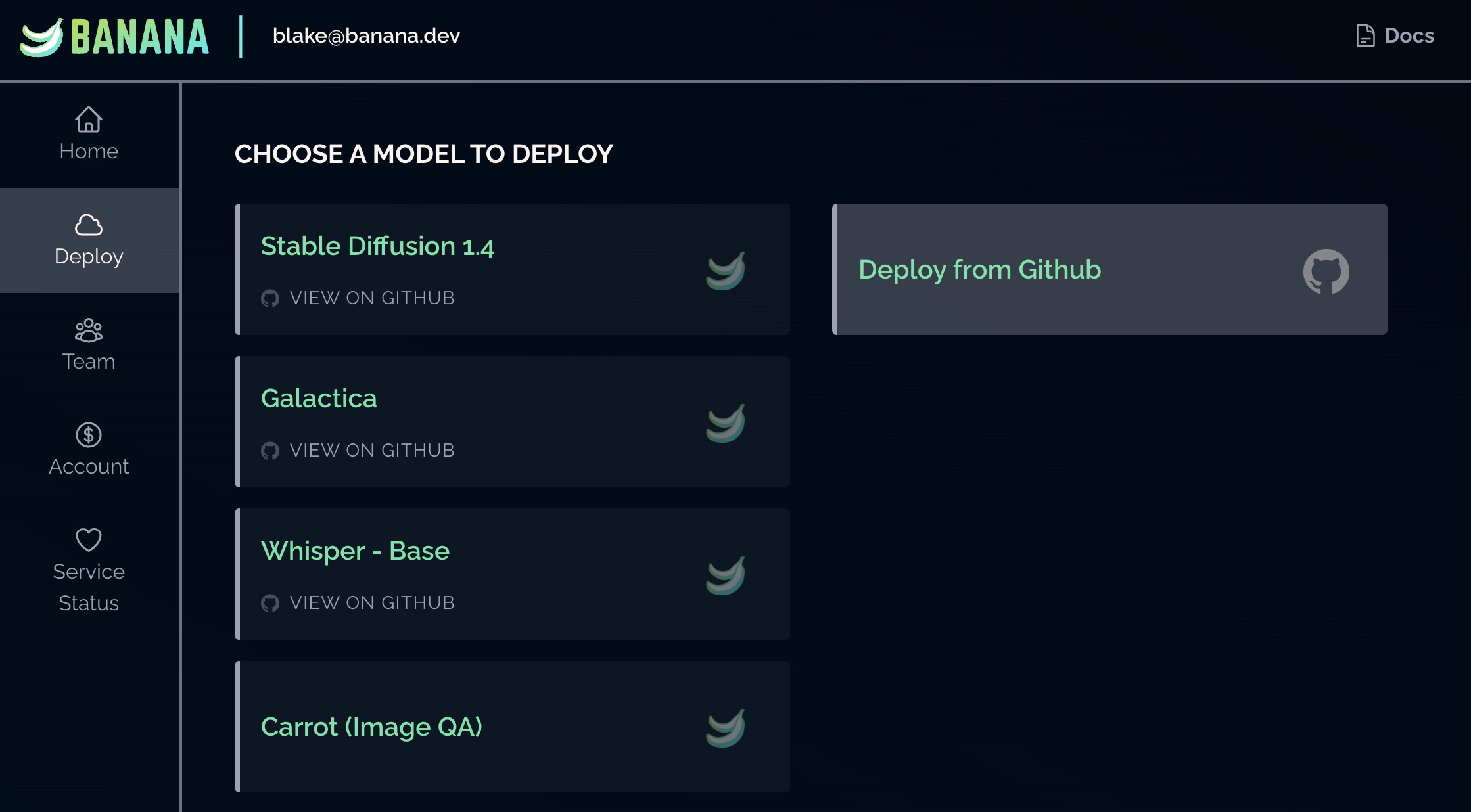Click the Banana logo in header
This screenshot has height=812, width=1471.
coord(114,37)
